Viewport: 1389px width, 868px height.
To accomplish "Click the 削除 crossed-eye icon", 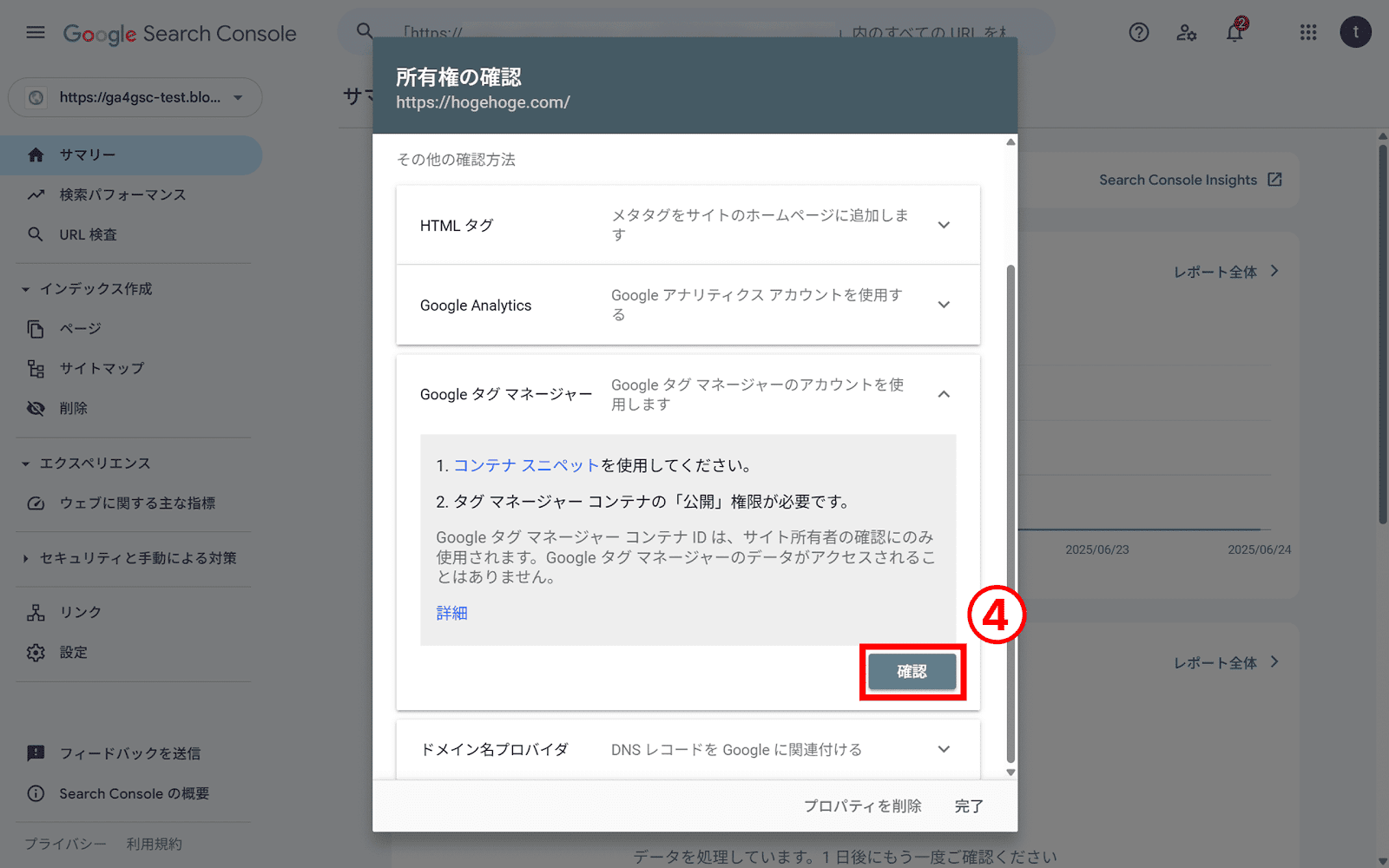I will tap(35, 408).
